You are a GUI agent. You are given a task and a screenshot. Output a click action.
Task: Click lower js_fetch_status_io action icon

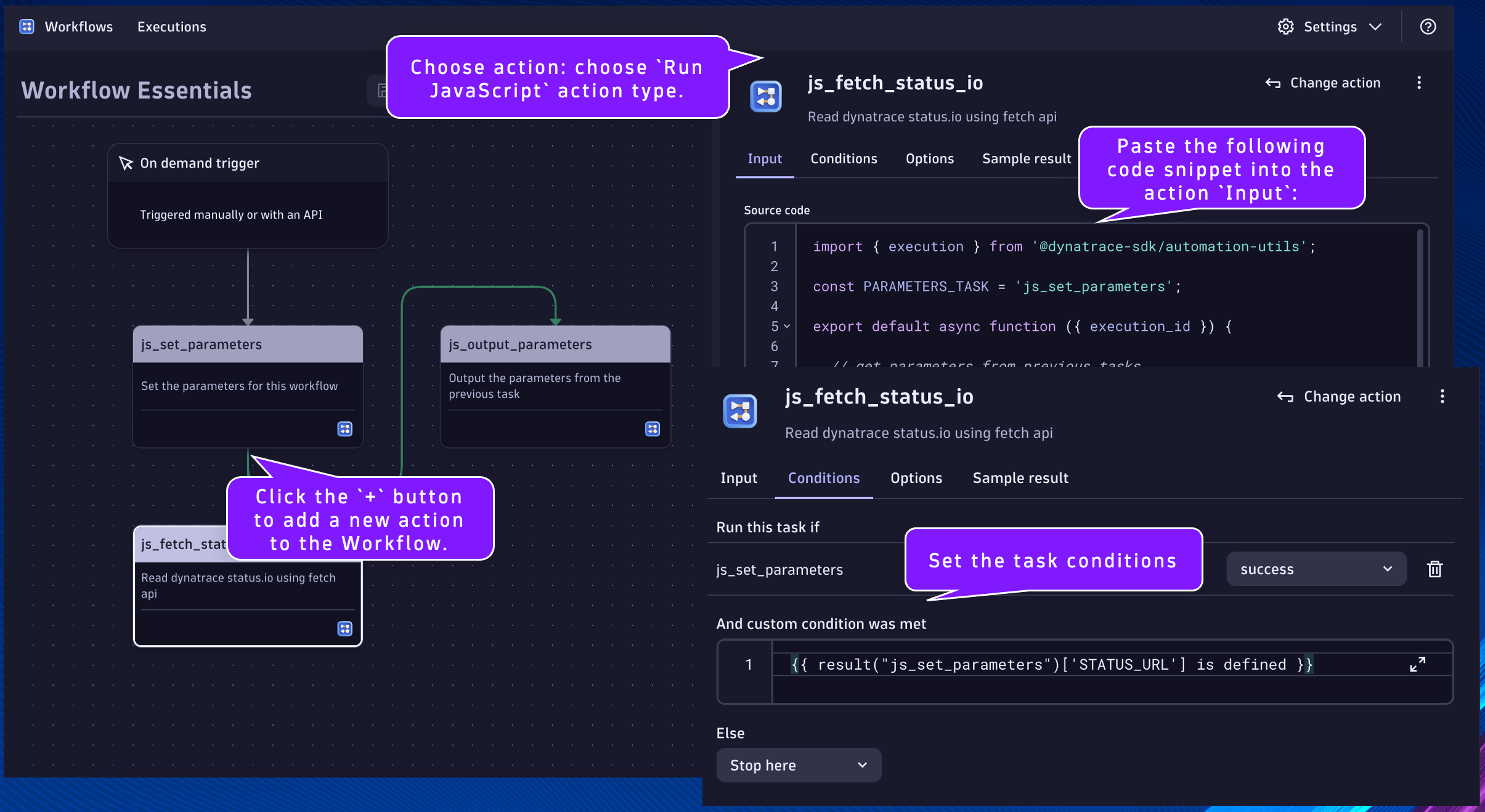(739, 411)
